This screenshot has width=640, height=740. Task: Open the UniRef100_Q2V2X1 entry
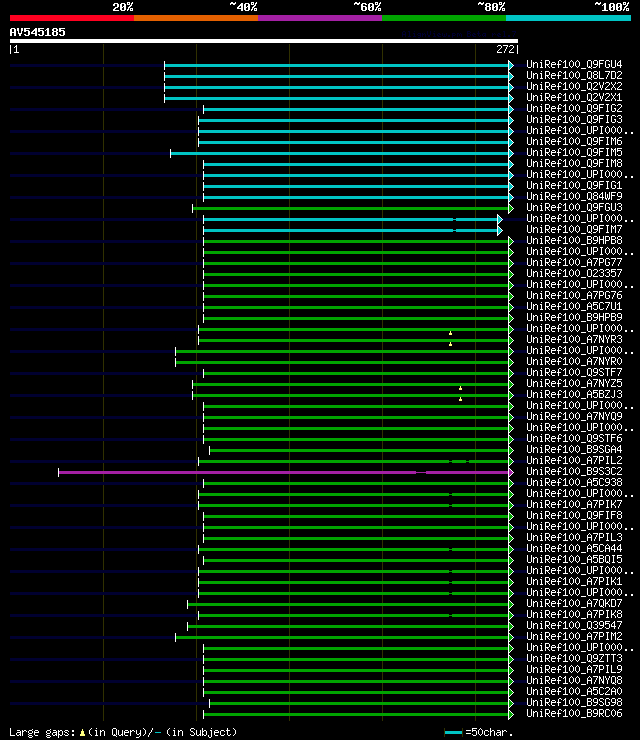click(574, 97)
